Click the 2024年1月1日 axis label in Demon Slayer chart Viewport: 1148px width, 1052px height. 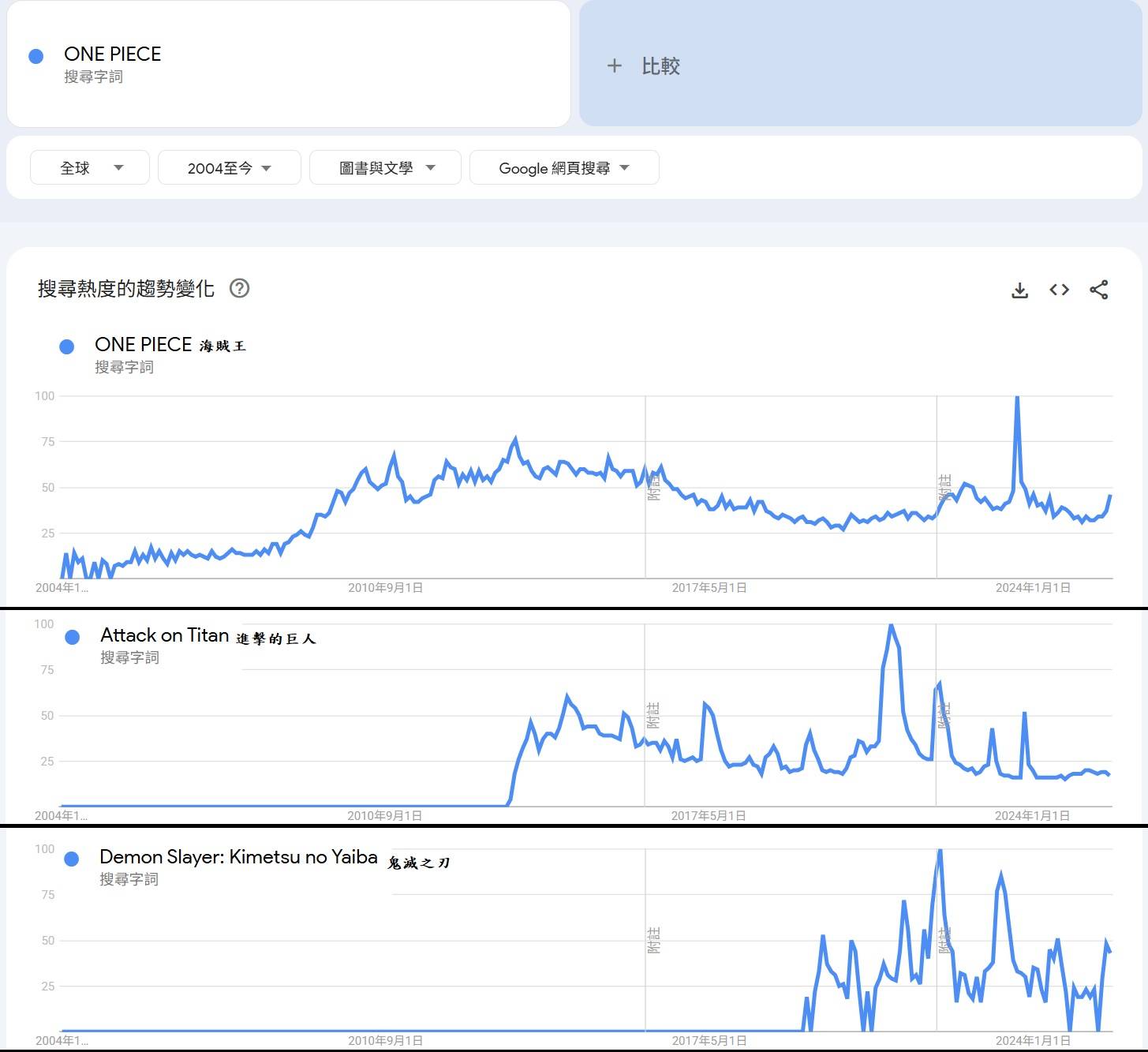click(1033, 1041)
